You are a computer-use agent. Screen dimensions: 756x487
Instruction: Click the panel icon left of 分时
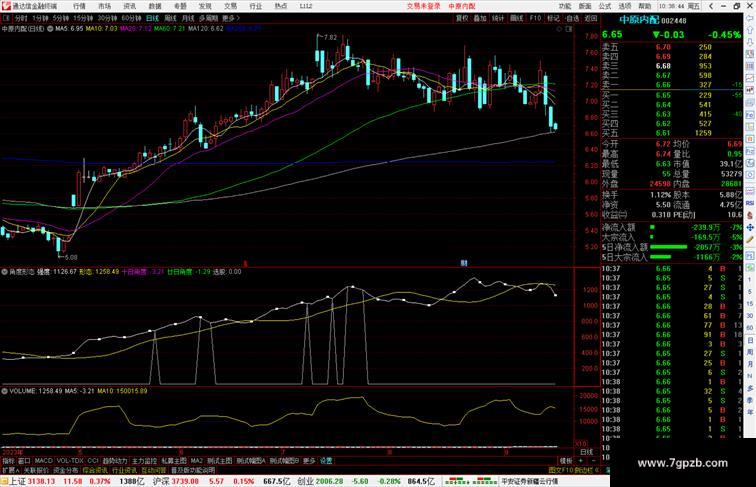[x=7, y=18]
